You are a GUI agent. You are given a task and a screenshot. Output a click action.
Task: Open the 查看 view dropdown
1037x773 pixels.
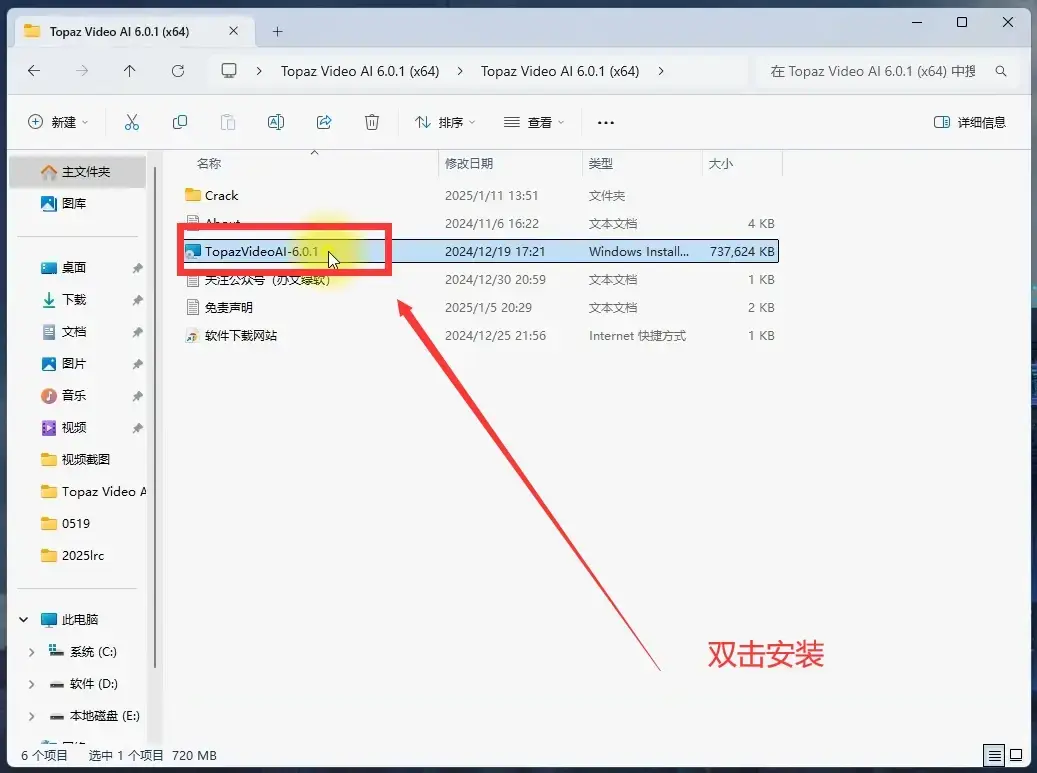(x=534, y=122)
